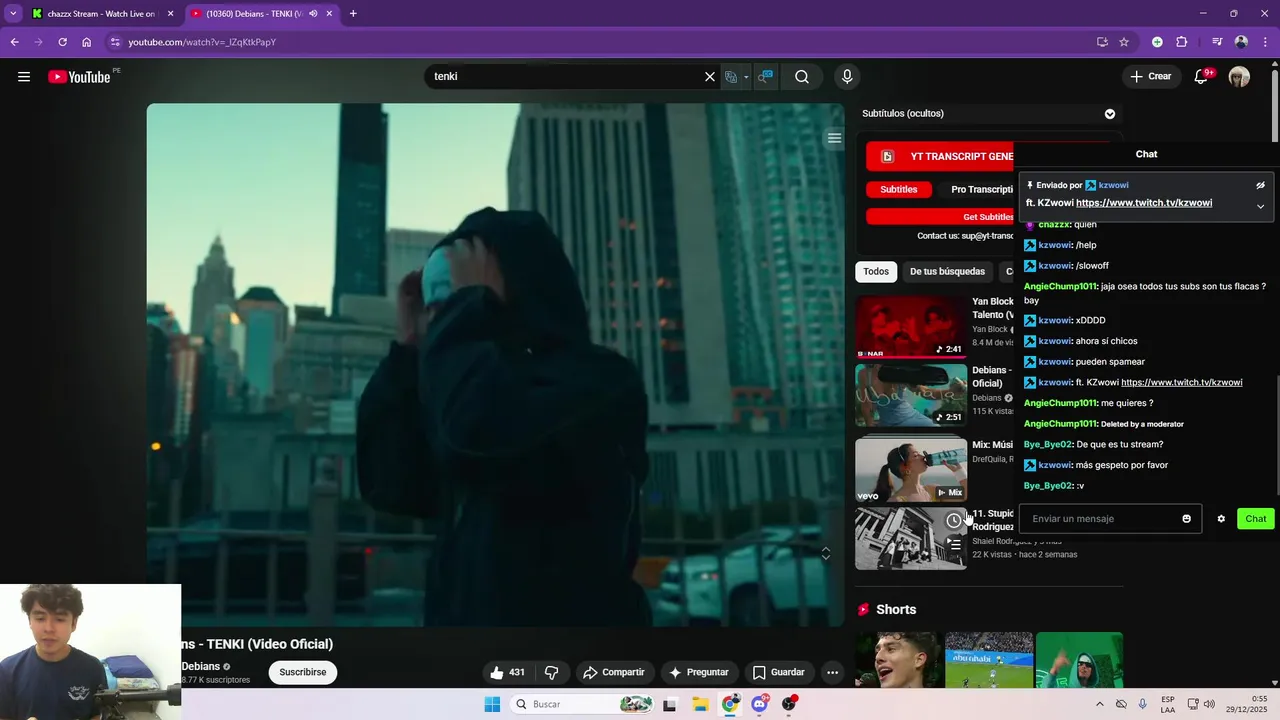Open the browser extensions puzzle icon
Screen dimensions: 1280x720
1181,42
